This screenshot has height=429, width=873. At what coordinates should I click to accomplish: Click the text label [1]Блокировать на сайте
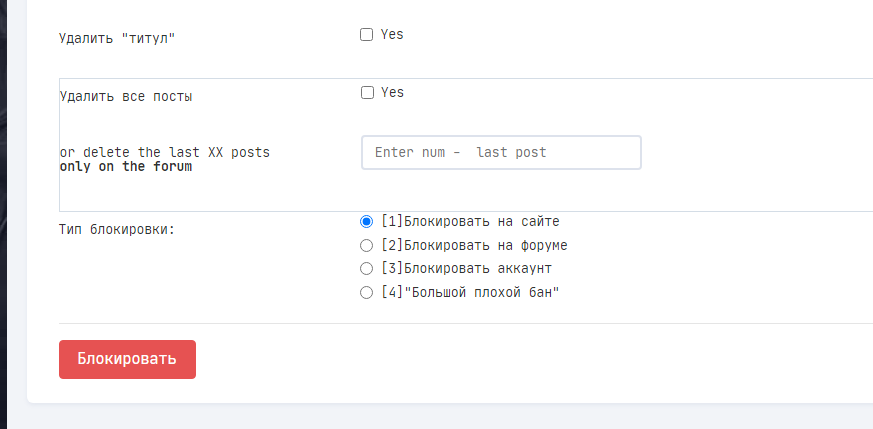pyautogui.click(x=470, y=221)
